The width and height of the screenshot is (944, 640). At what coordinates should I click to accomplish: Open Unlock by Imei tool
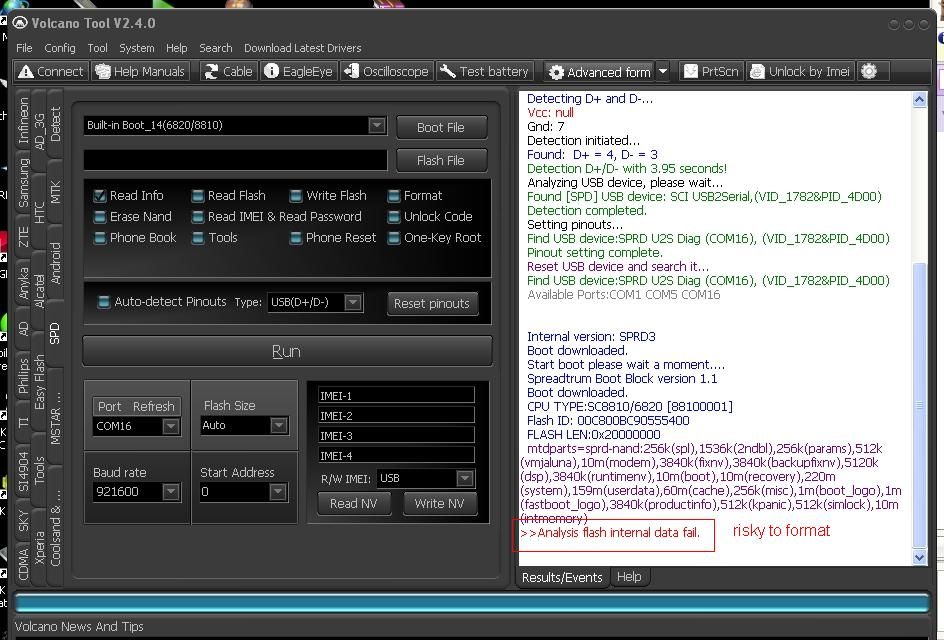click(x=800, y=72)
